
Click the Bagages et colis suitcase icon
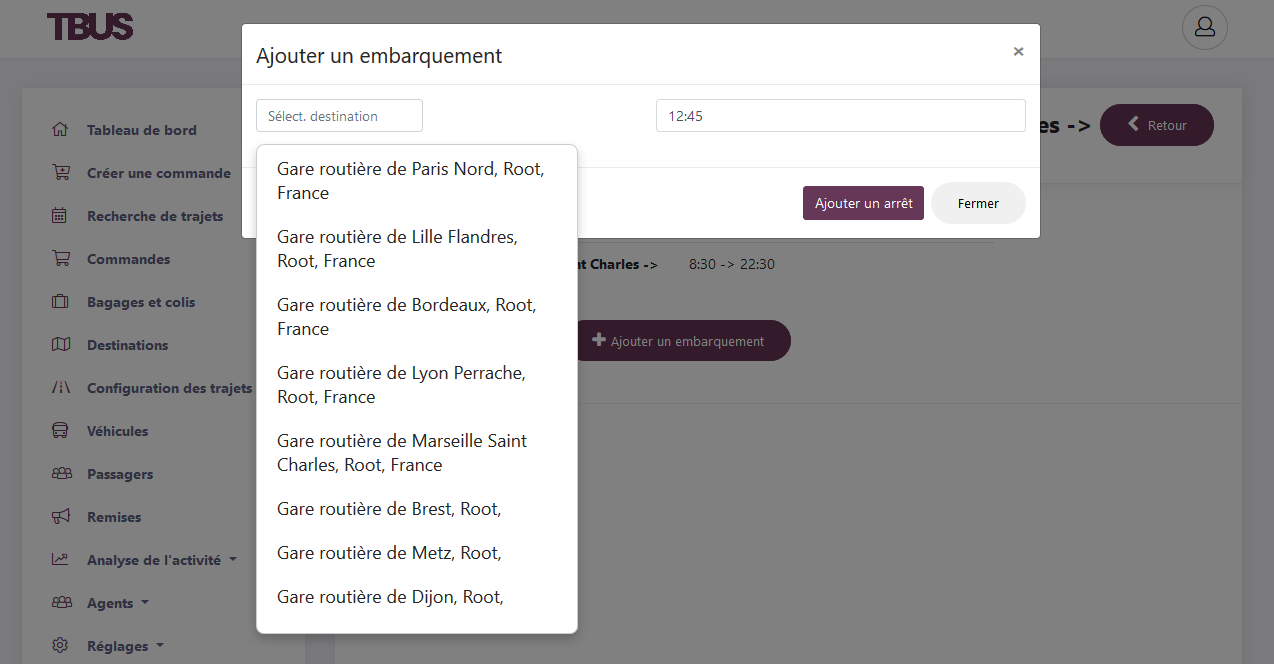pos(60,302)
